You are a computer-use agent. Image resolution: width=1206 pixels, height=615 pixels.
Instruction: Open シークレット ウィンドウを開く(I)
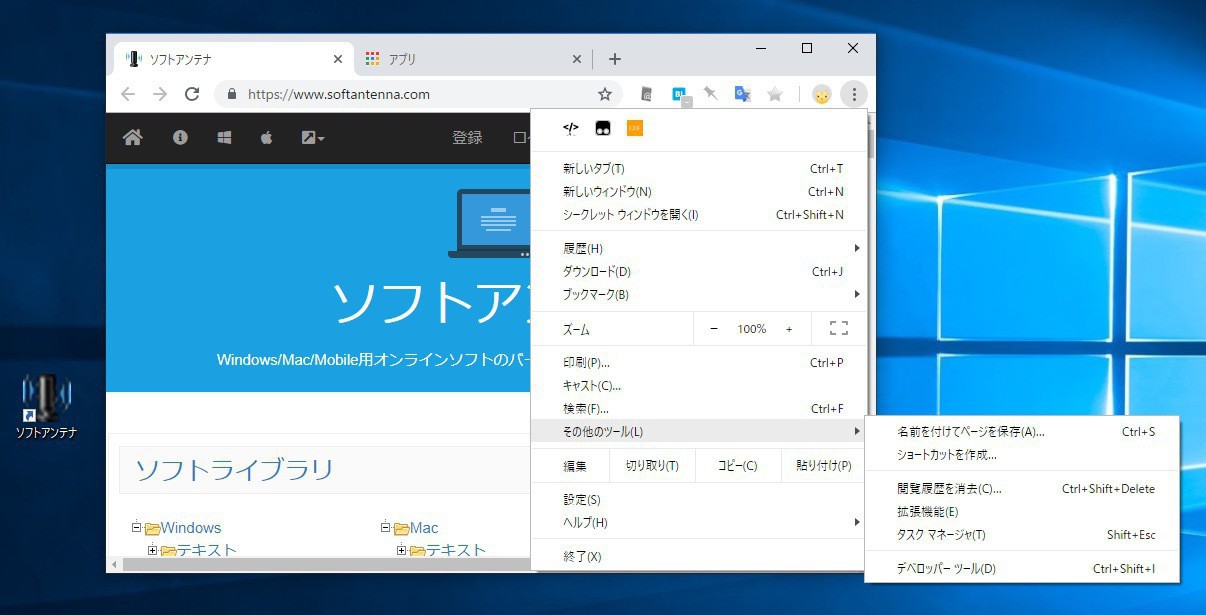pos(698,215)
